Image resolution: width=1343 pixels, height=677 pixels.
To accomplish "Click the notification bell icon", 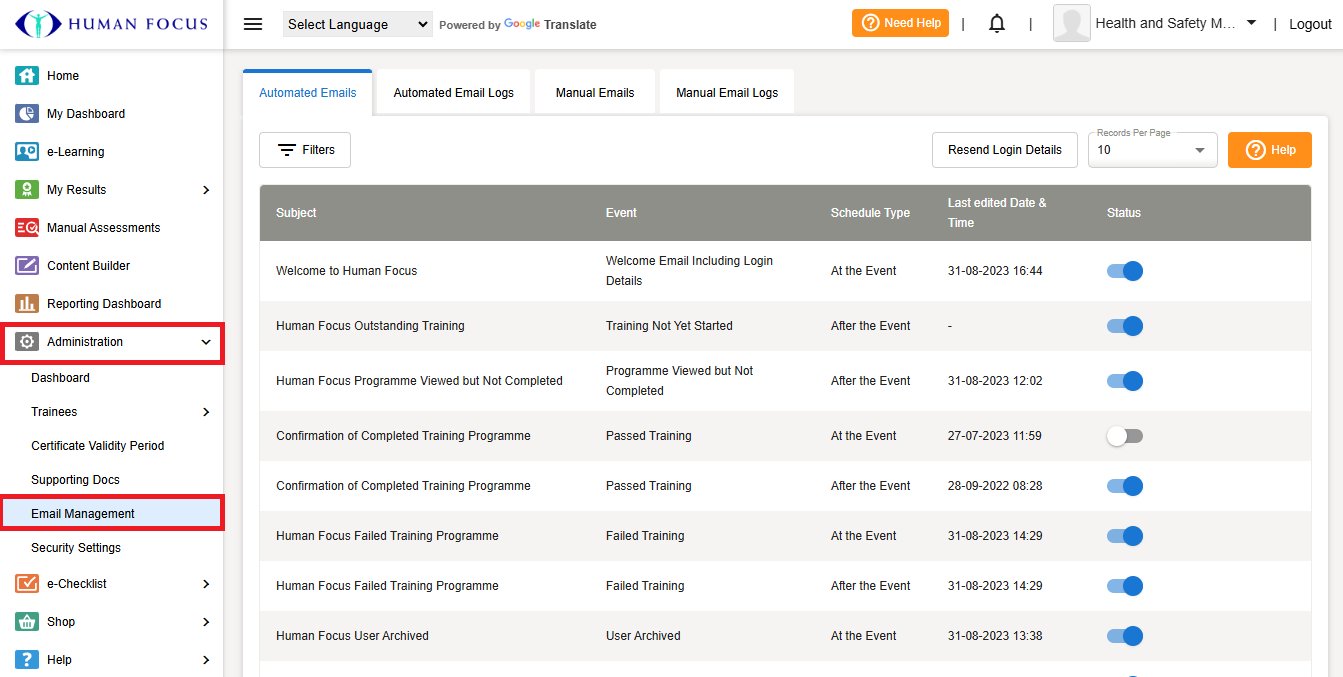I will pos(996,24).
